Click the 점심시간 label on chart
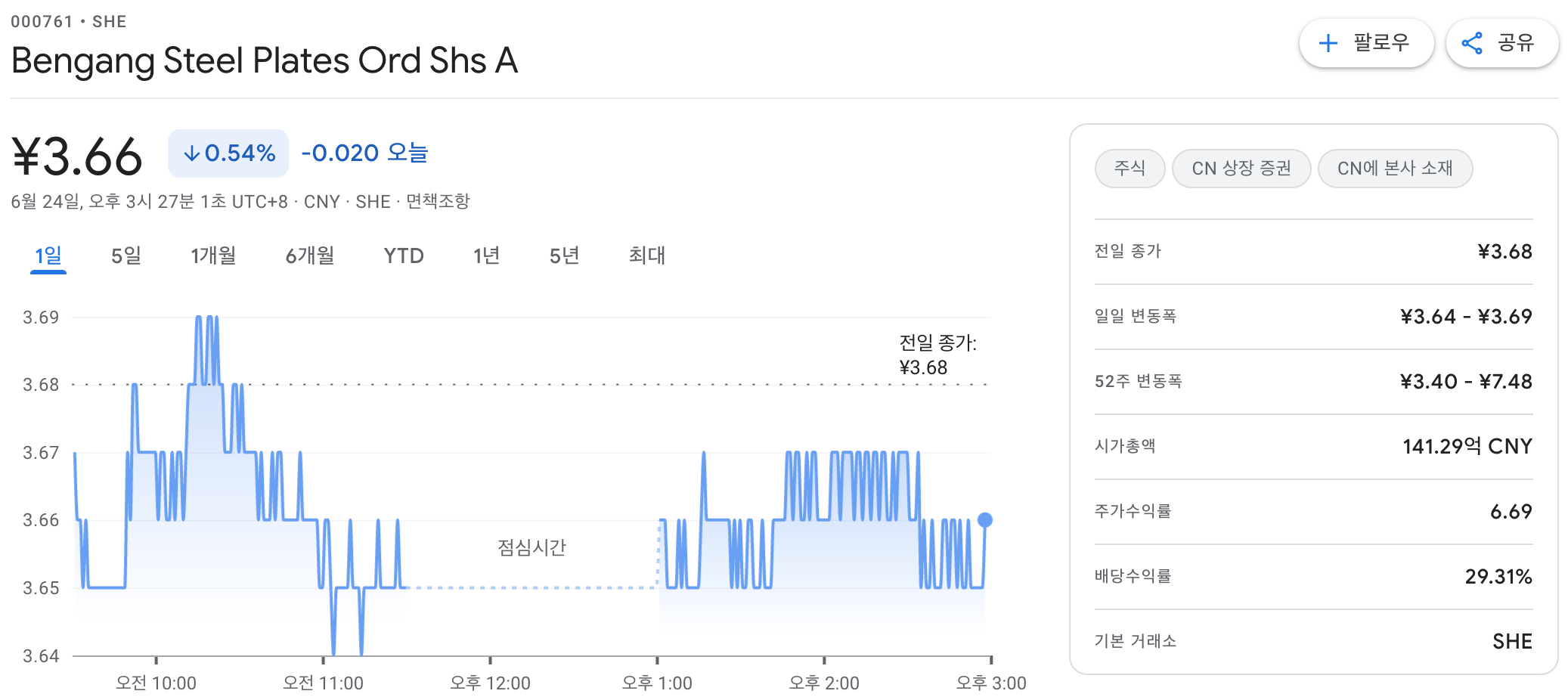This screenshot has width=1568, height=697. pyautogui.click(x=531, y=547)
